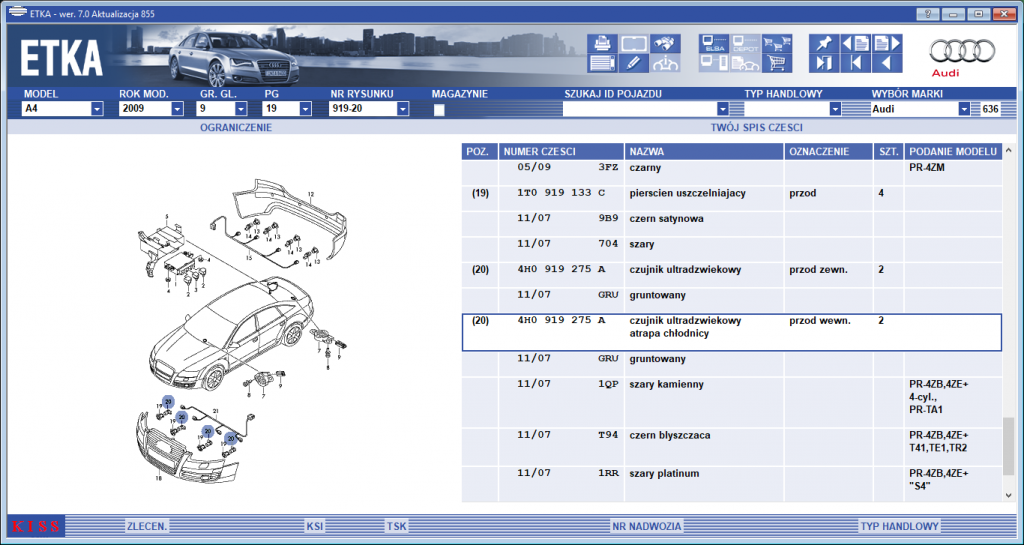Click the PODANIE MODELU column header
The image size is (1024, 545).
click(953, 151)
